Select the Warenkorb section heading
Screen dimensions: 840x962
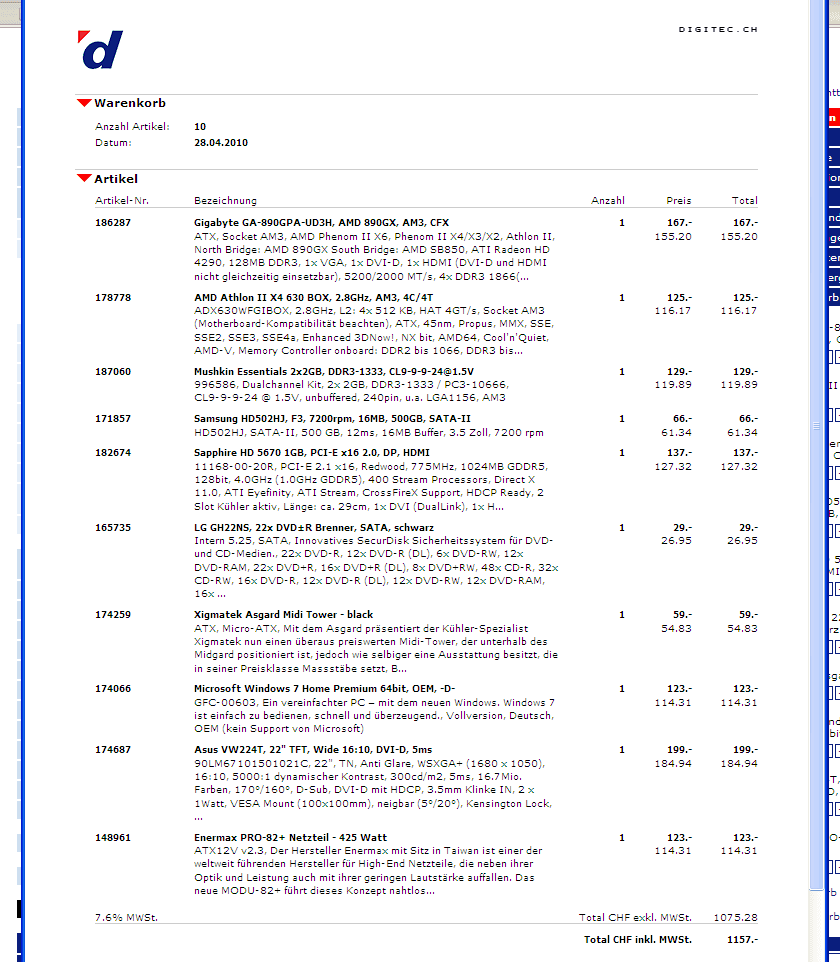[130, 103]
